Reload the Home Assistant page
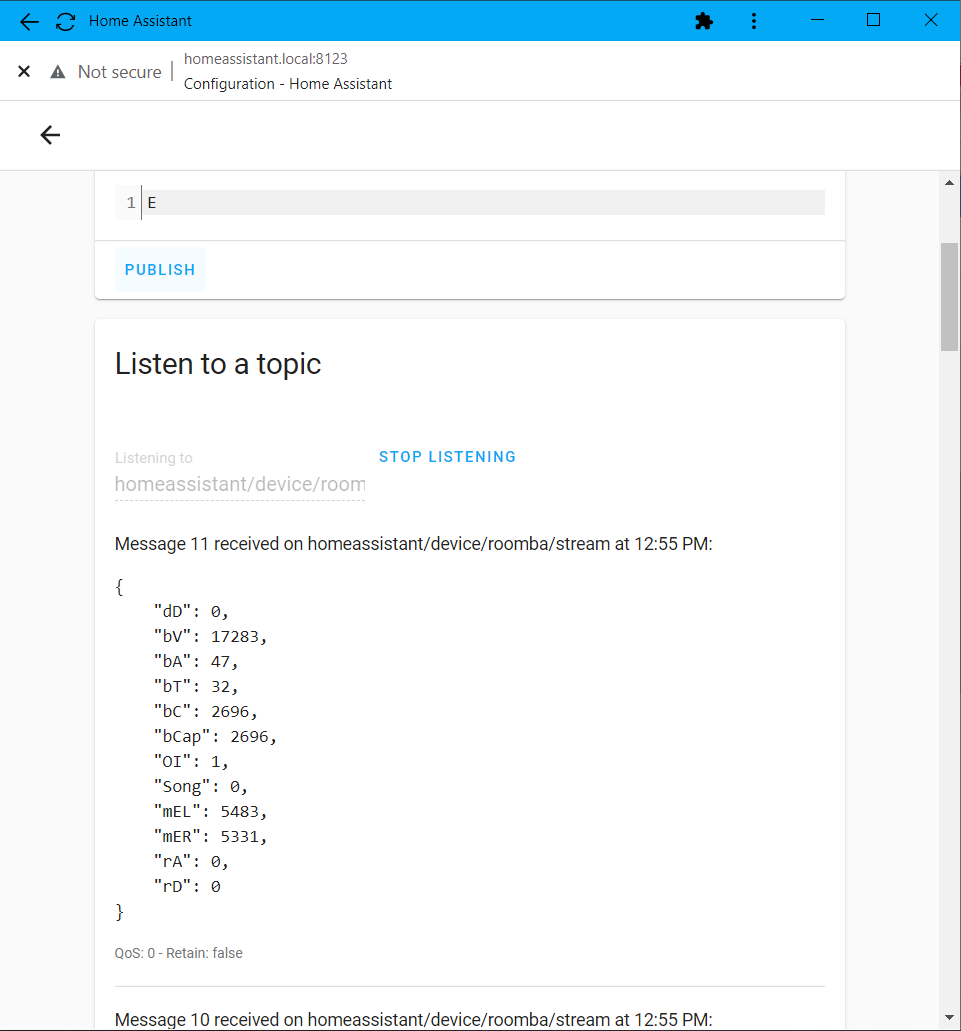The height and width of the screenshot is (1031, 961). coord(66,22)
